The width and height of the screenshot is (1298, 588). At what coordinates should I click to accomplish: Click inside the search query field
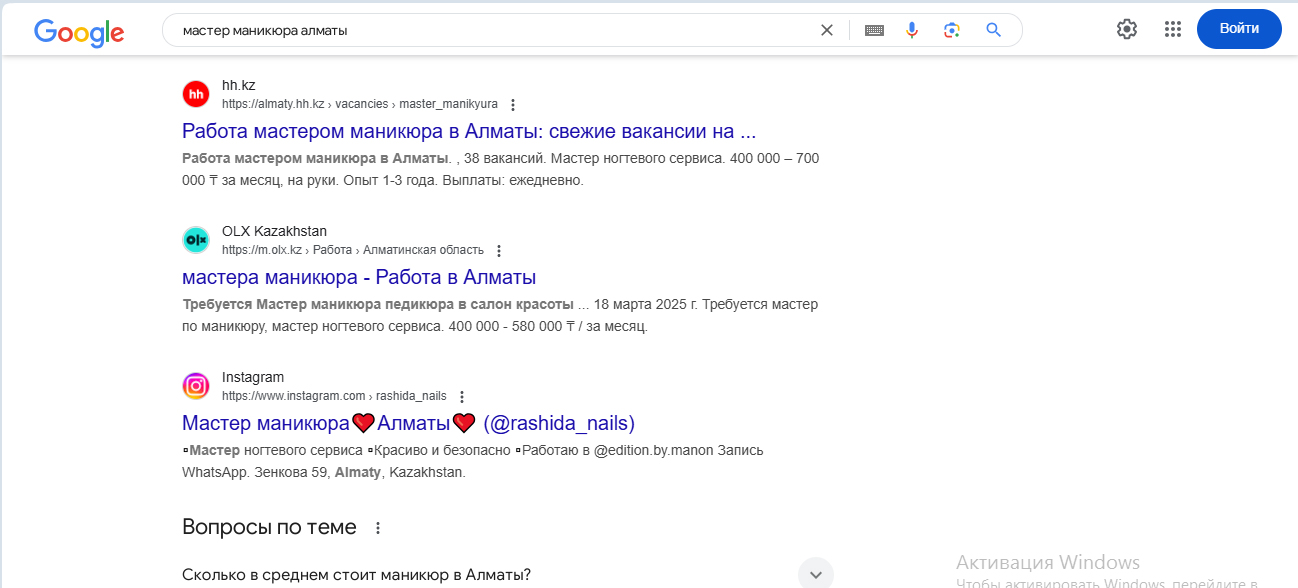(490, 30)
